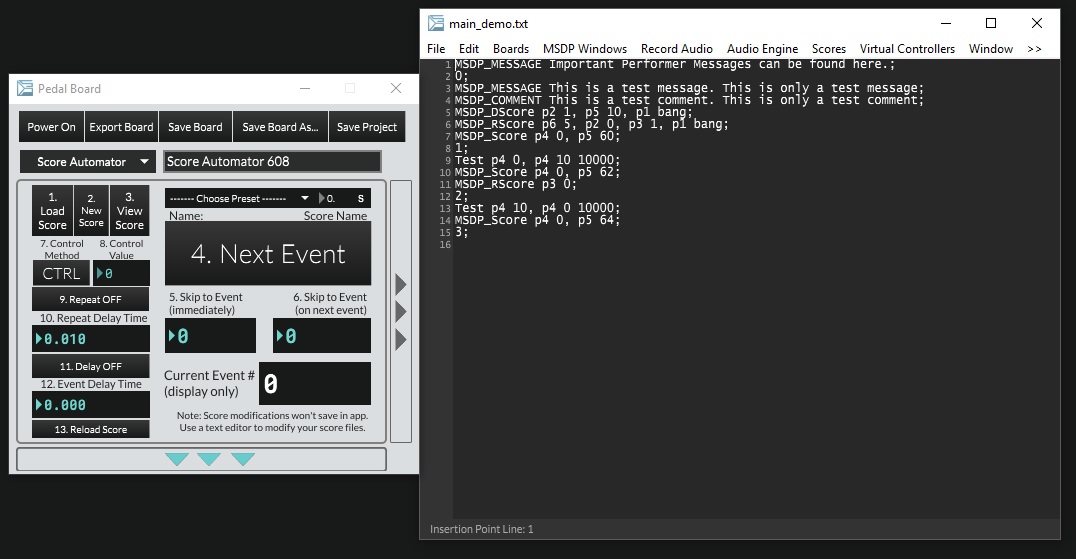Open the CTRL control method selector

point(61,273)
